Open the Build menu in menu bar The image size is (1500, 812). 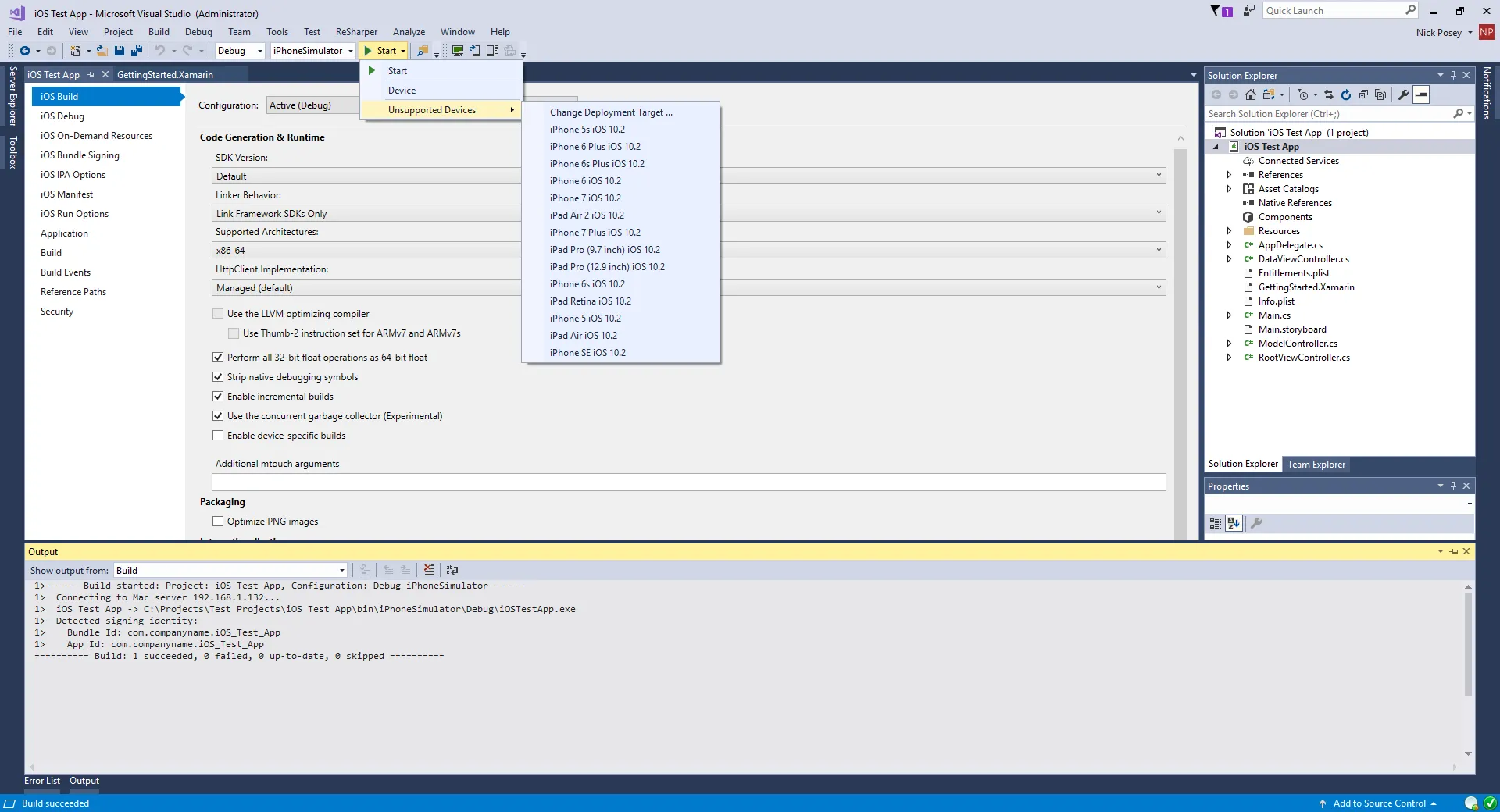pos(159,32)
